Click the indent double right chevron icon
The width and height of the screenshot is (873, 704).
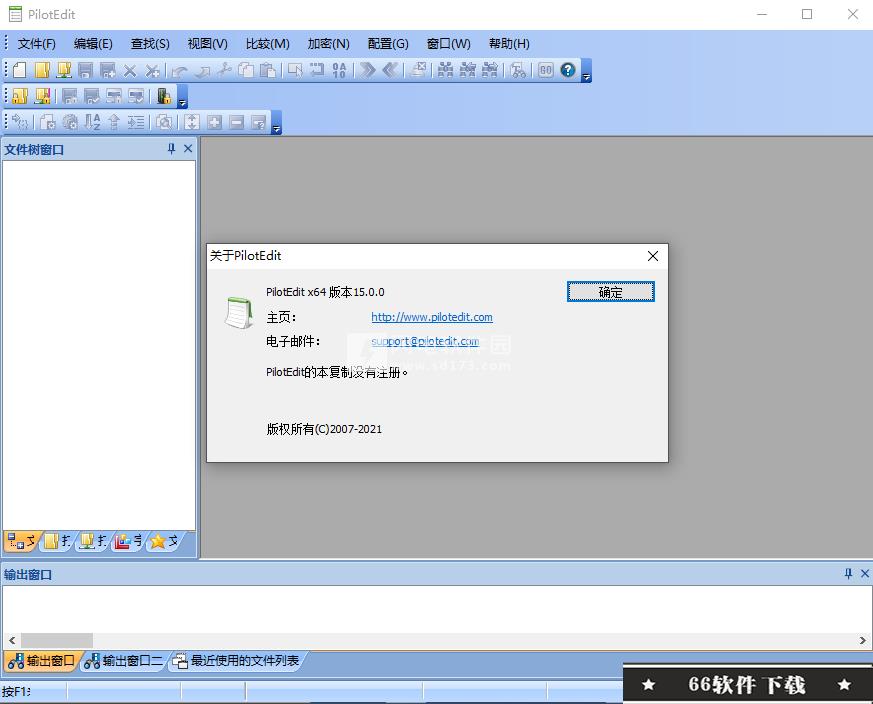pyautogui.click(x=367, y=70)
